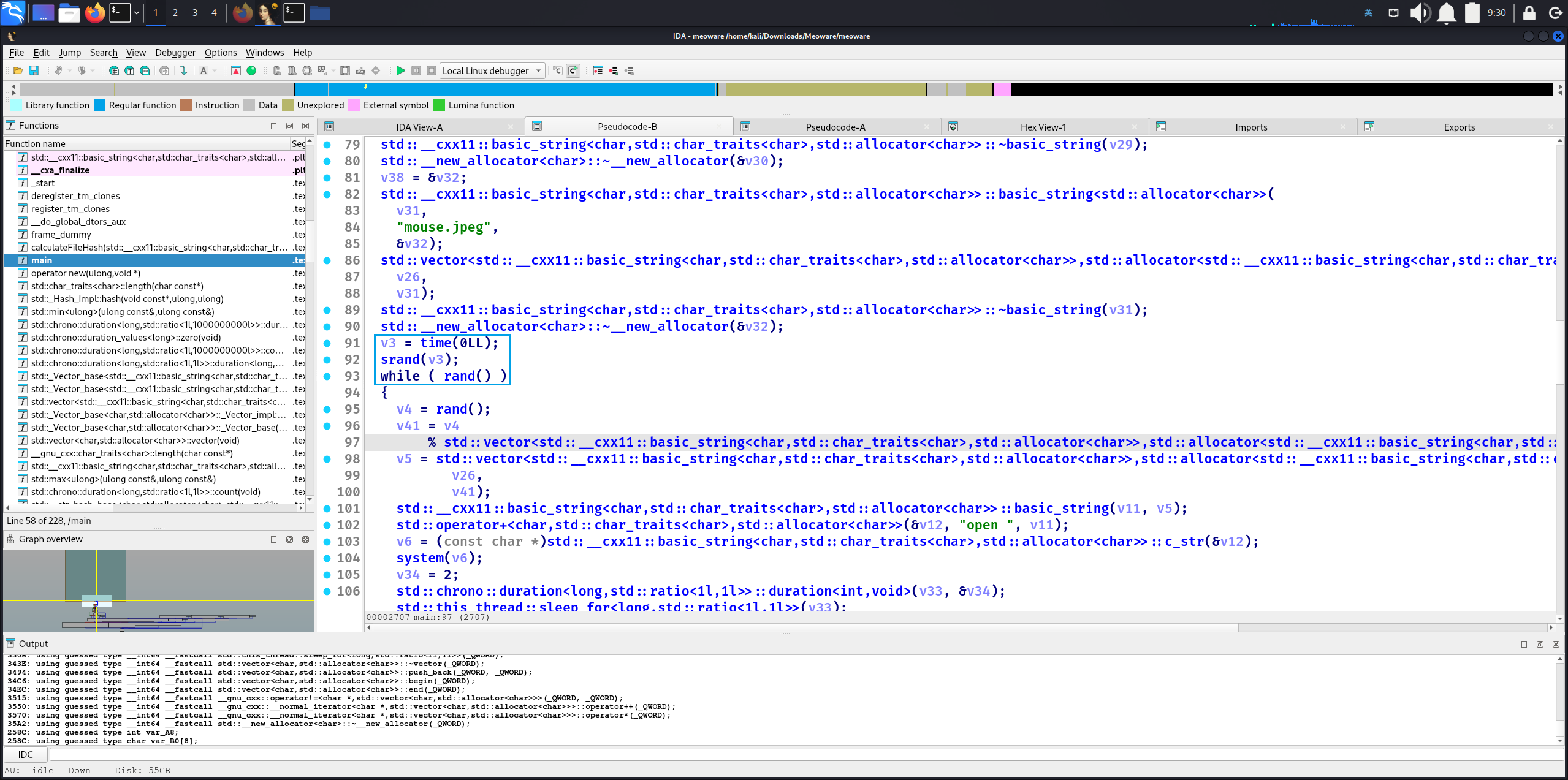This screenshot has height=780, width=1568.
Task: Select the calculateFileHash function row
Action: tap(154, 248)
